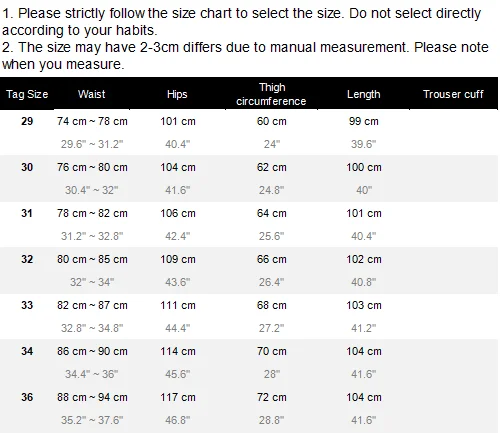Select tag size 36 row label
The image size is (500, 433).
click(27, 397)
